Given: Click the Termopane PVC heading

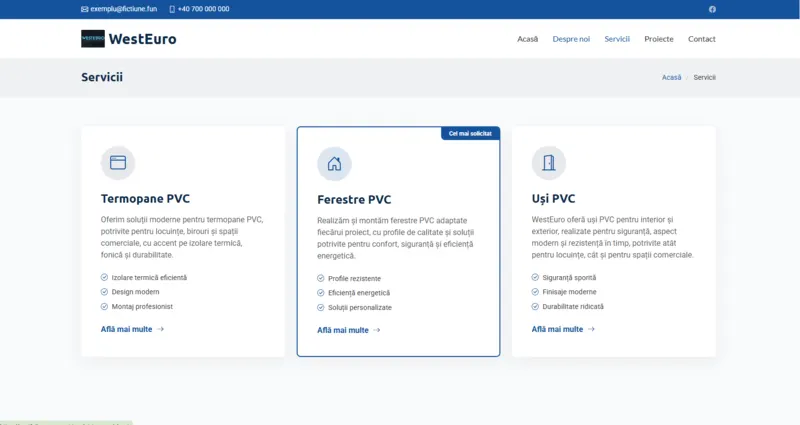Looking at the screenshot, I should (145, 198).
